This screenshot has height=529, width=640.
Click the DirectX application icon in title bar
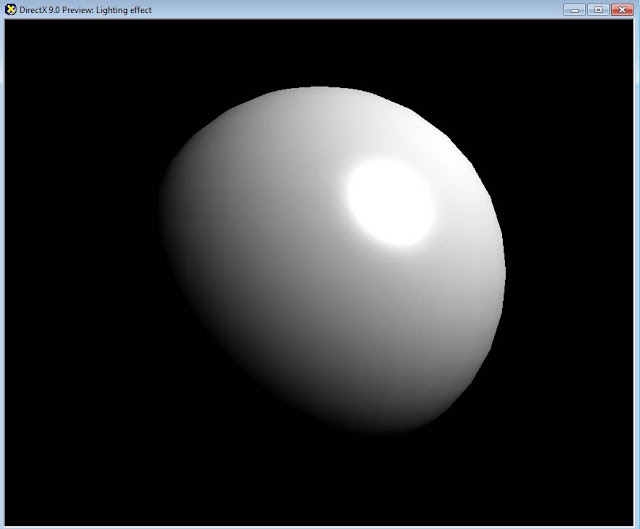tap(11, 9)
